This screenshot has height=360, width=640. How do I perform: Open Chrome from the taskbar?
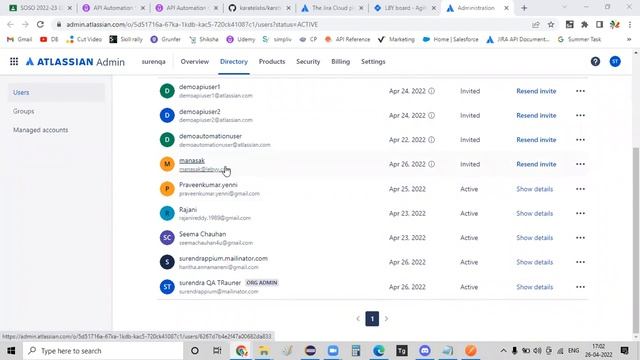(x=242, y=351)
